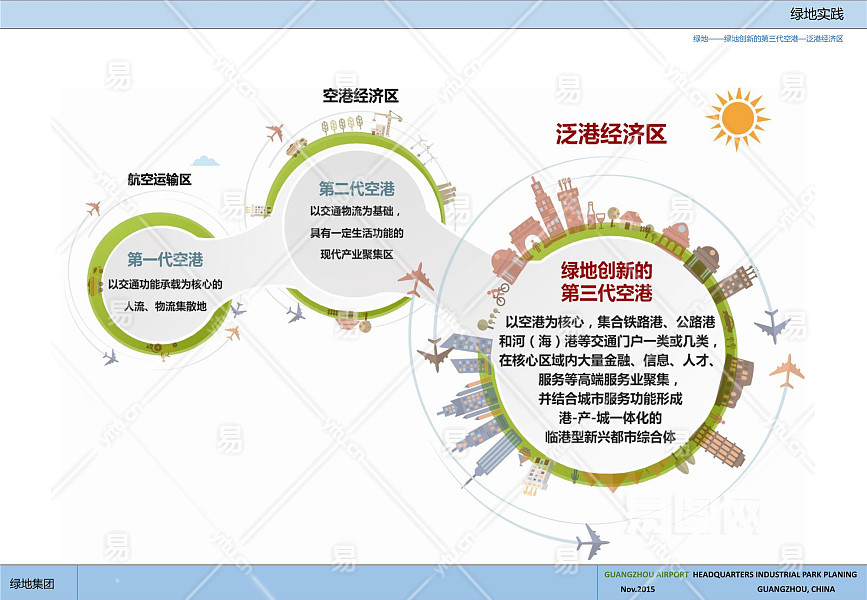Select the bicycle icon on the large circle
Screen dimensions: 867x600
[501, 295]
